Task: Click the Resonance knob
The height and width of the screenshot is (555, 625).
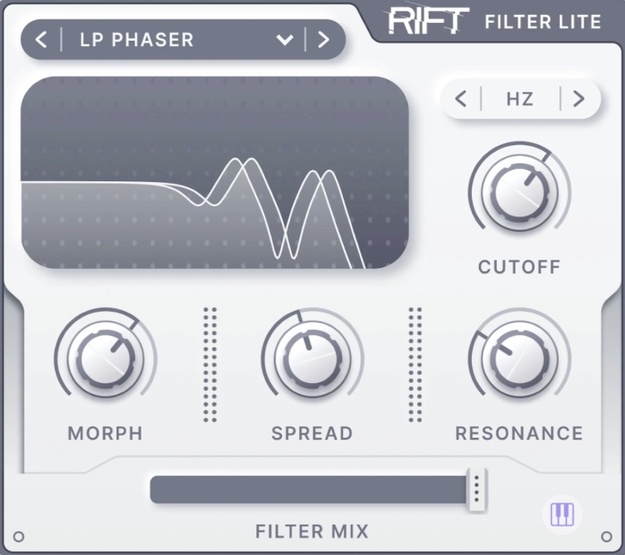Action: click(519, 359)
